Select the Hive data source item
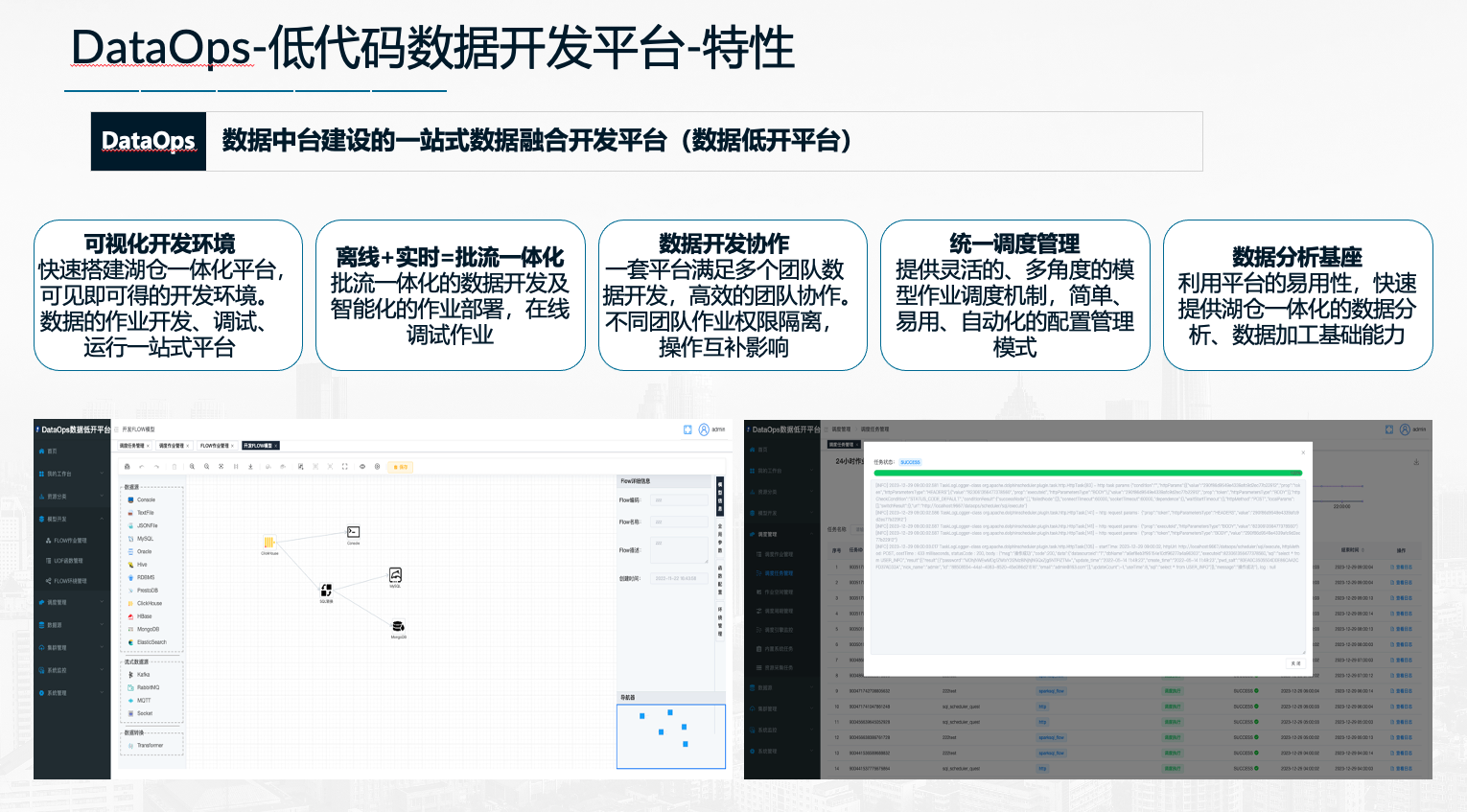The width and height of the screenshot is (1467, 812). tap(138, 565)
